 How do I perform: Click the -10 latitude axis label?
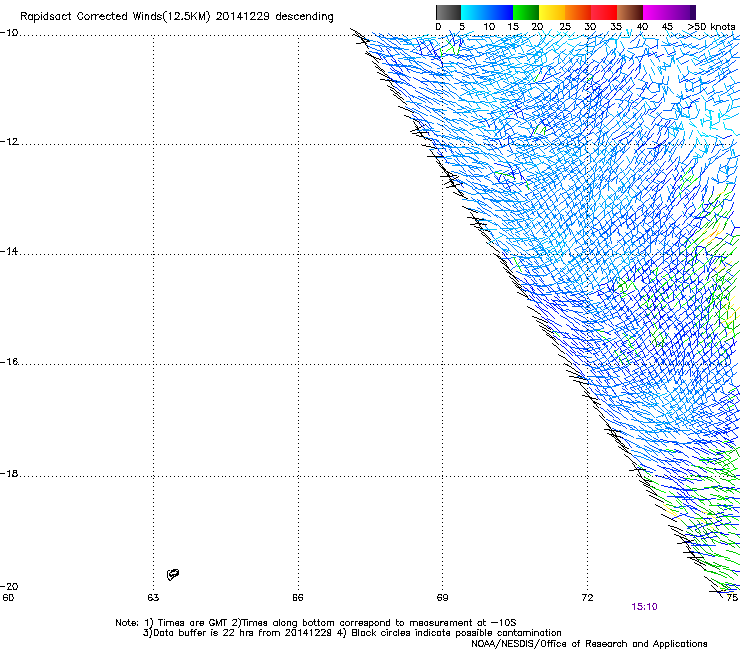point(9,33)
